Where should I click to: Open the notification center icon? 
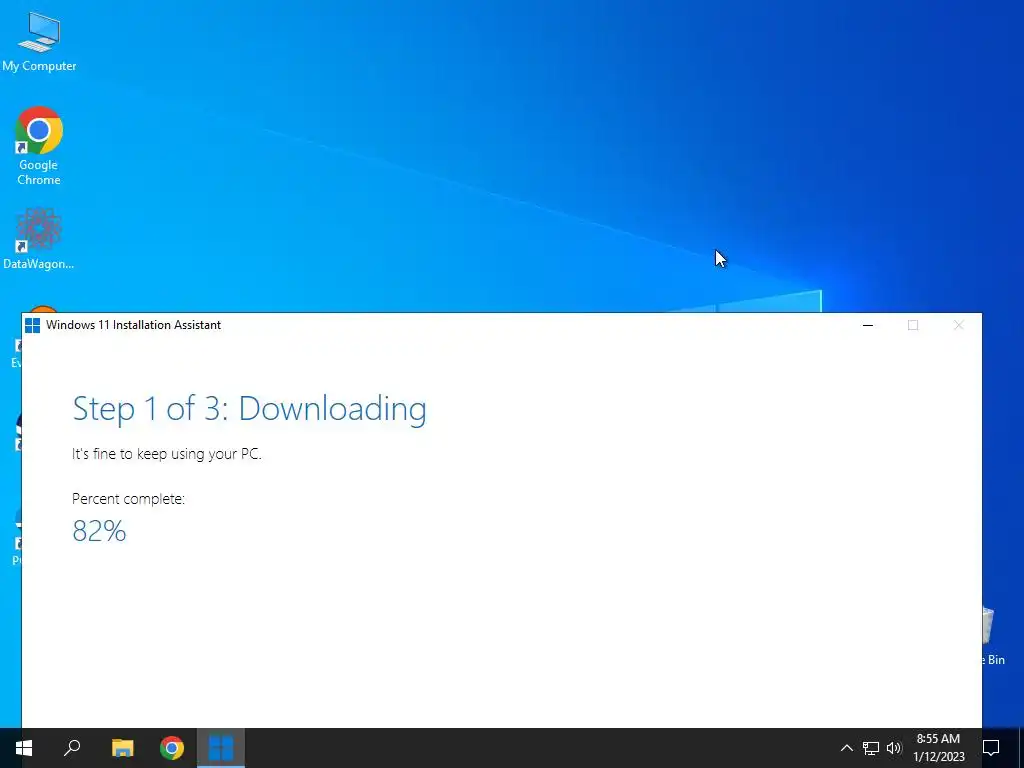click(991, 748)
